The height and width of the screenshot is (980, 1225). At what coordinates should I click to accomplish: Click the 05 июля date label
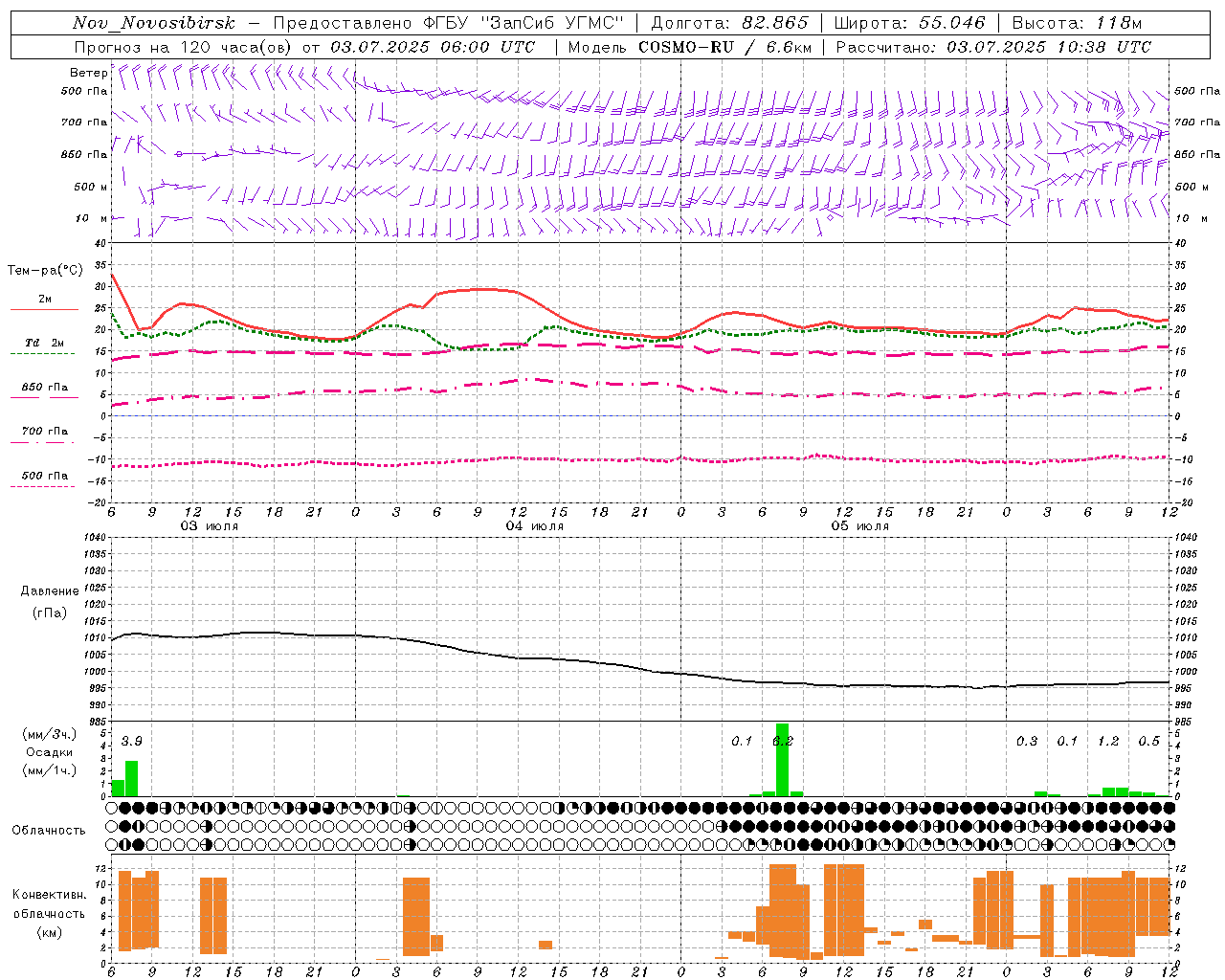[x=860, y=526]
